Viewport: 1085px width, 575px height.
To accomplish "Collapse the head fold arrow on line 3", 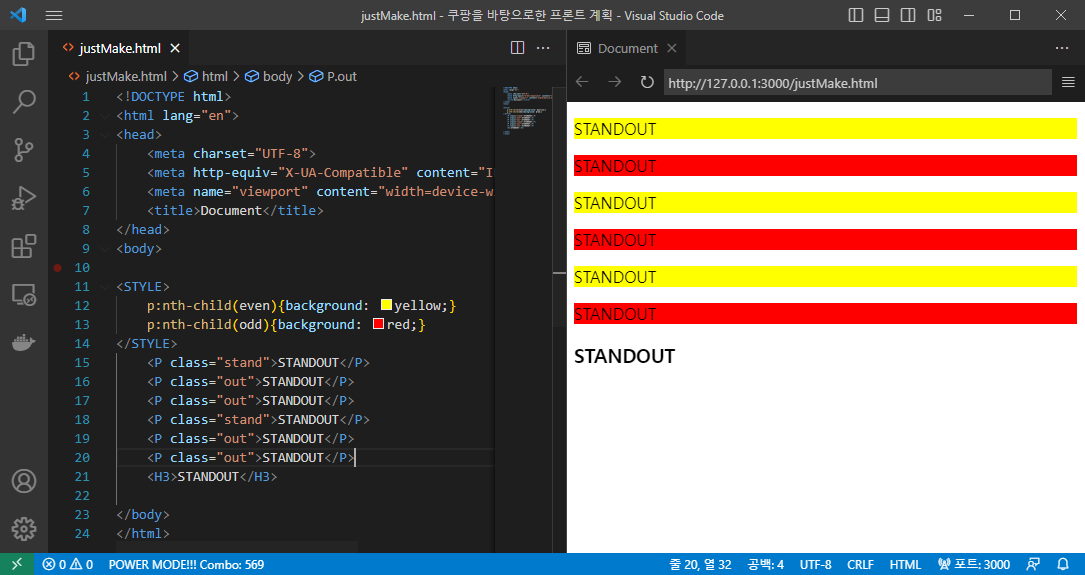I will (x=104, y=134).
